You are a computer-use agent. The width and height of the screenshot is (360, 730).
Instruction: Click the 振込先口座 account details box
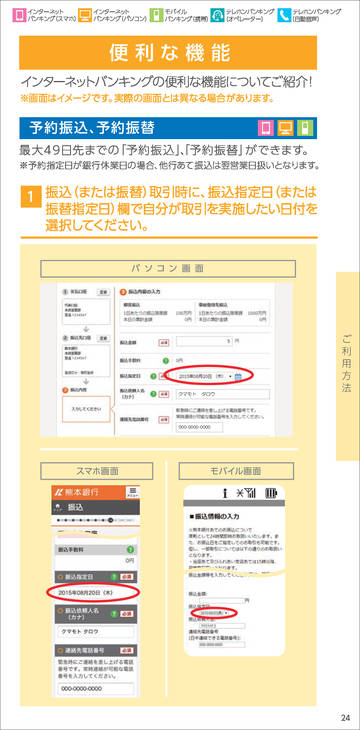coord(86,362)
